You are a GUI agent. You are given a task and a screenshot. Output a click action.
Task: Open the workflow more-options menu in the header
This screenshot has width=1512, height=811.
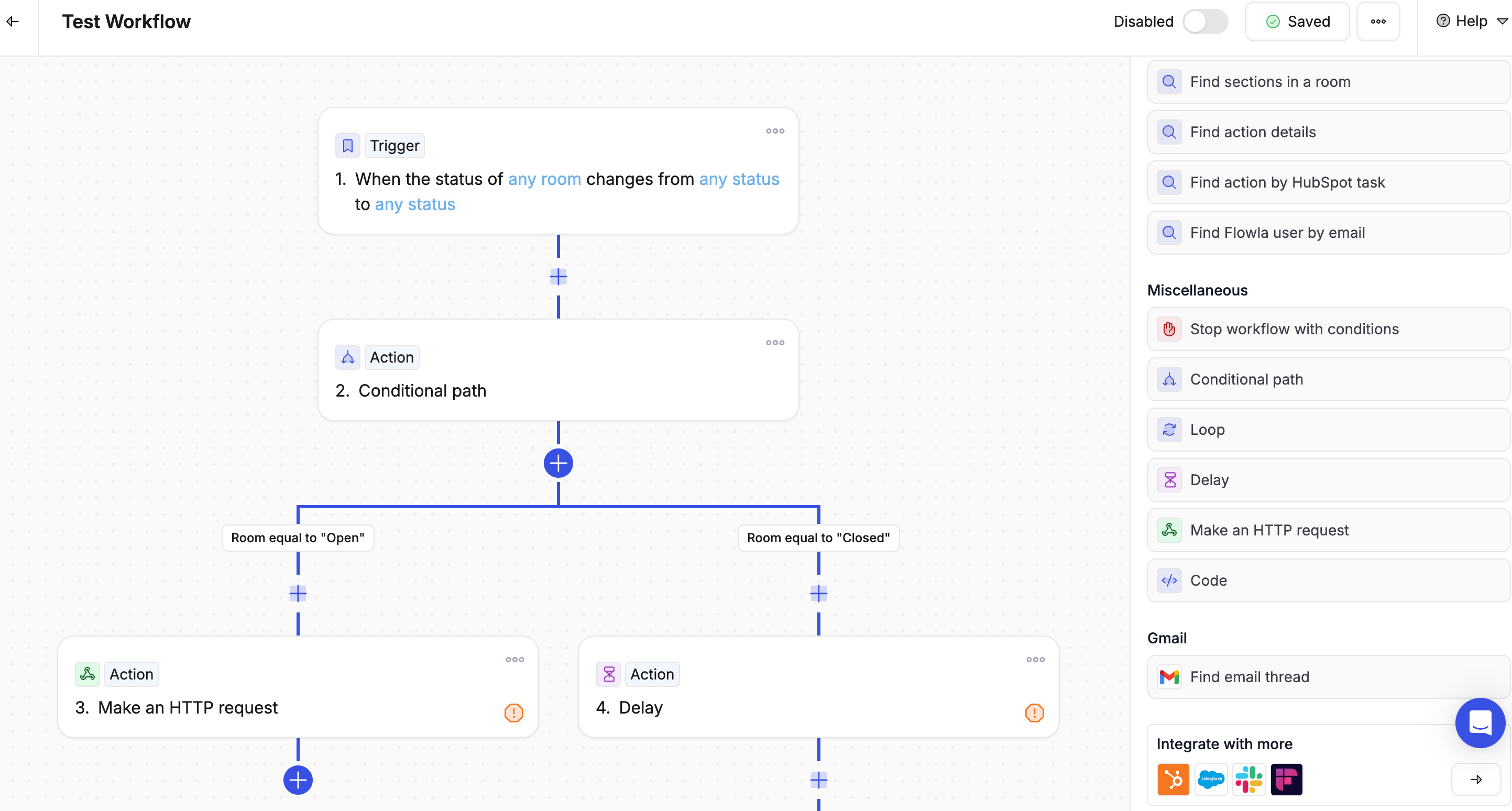1377,21
